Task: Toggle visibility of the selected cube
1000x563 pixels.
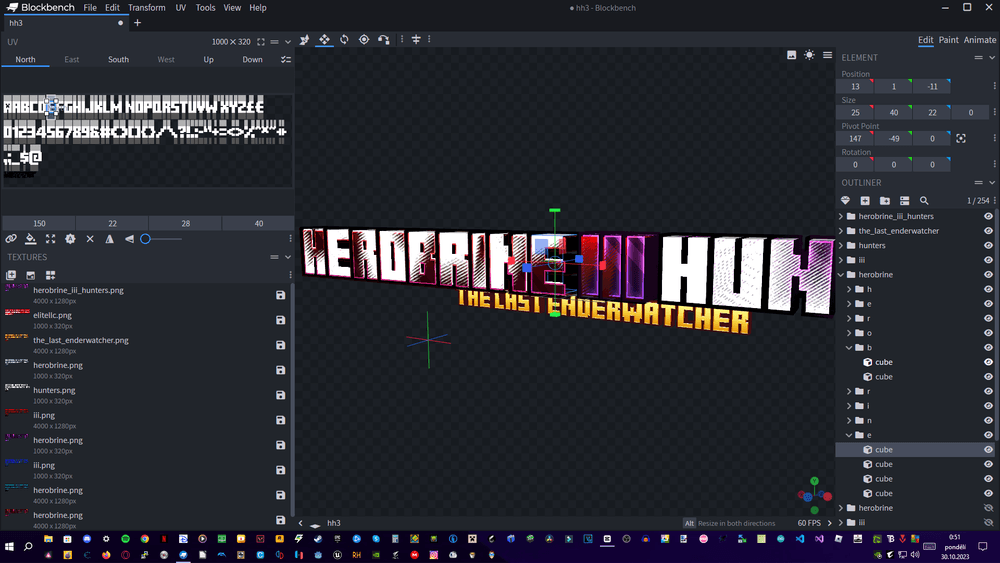Action: 988,450
